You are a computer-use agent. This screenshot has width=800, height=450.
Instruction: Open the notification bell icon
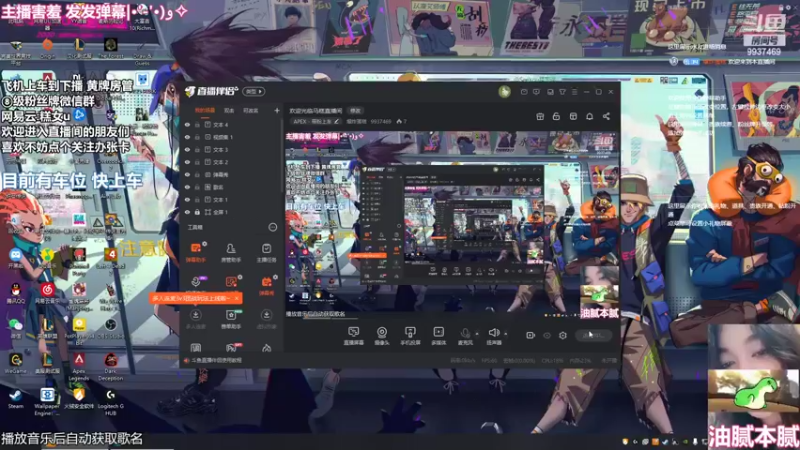click(x=589, y=117)
